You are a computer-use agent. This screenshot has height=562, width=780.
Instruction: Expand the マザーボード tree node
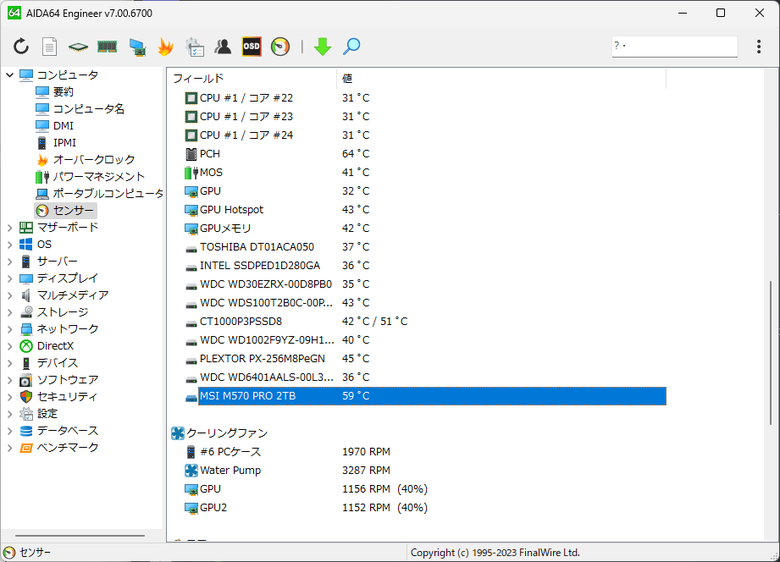pos(9,228)
